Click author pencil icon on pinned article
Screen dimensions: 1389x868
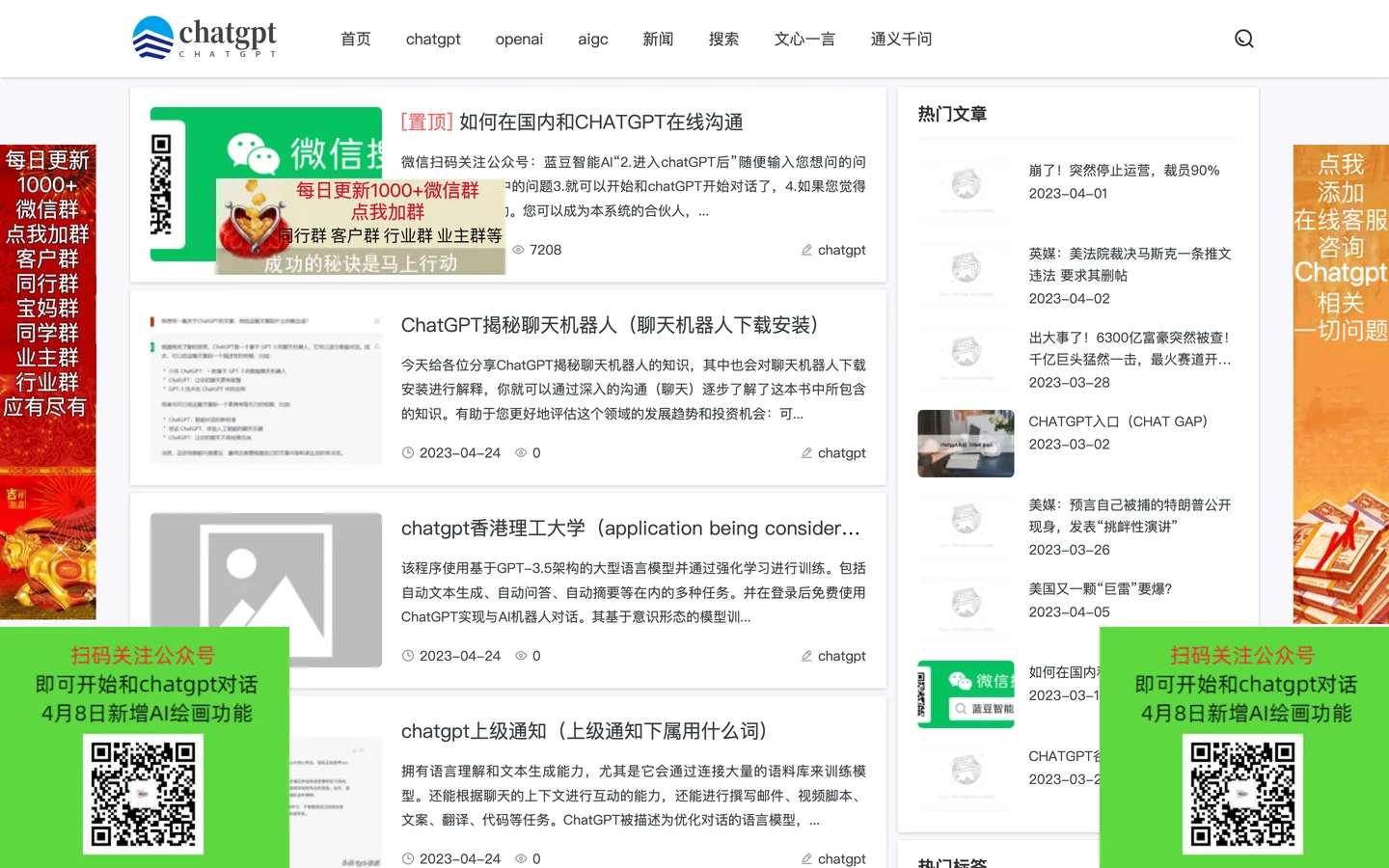806,250
